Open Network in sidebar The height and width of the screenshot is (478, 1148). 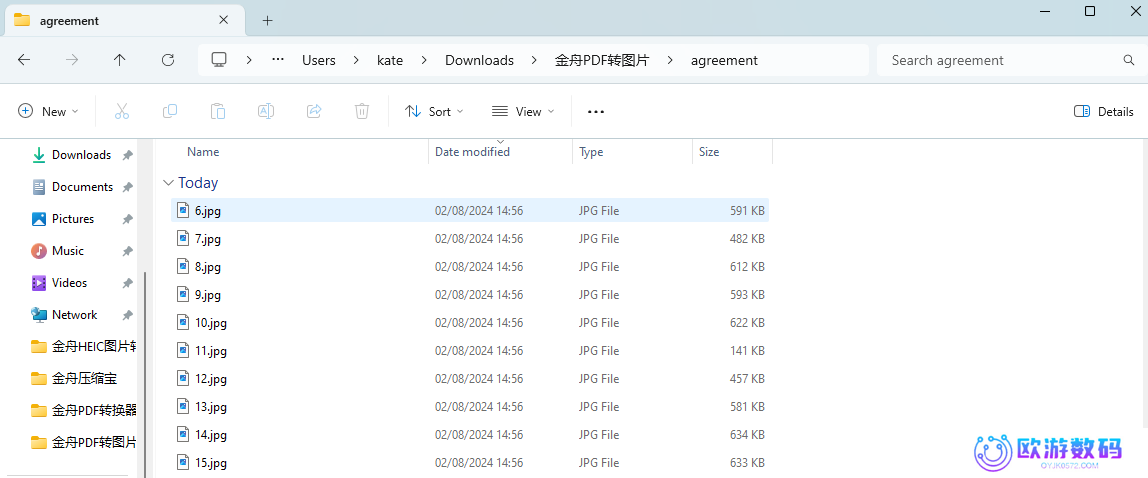74,315
